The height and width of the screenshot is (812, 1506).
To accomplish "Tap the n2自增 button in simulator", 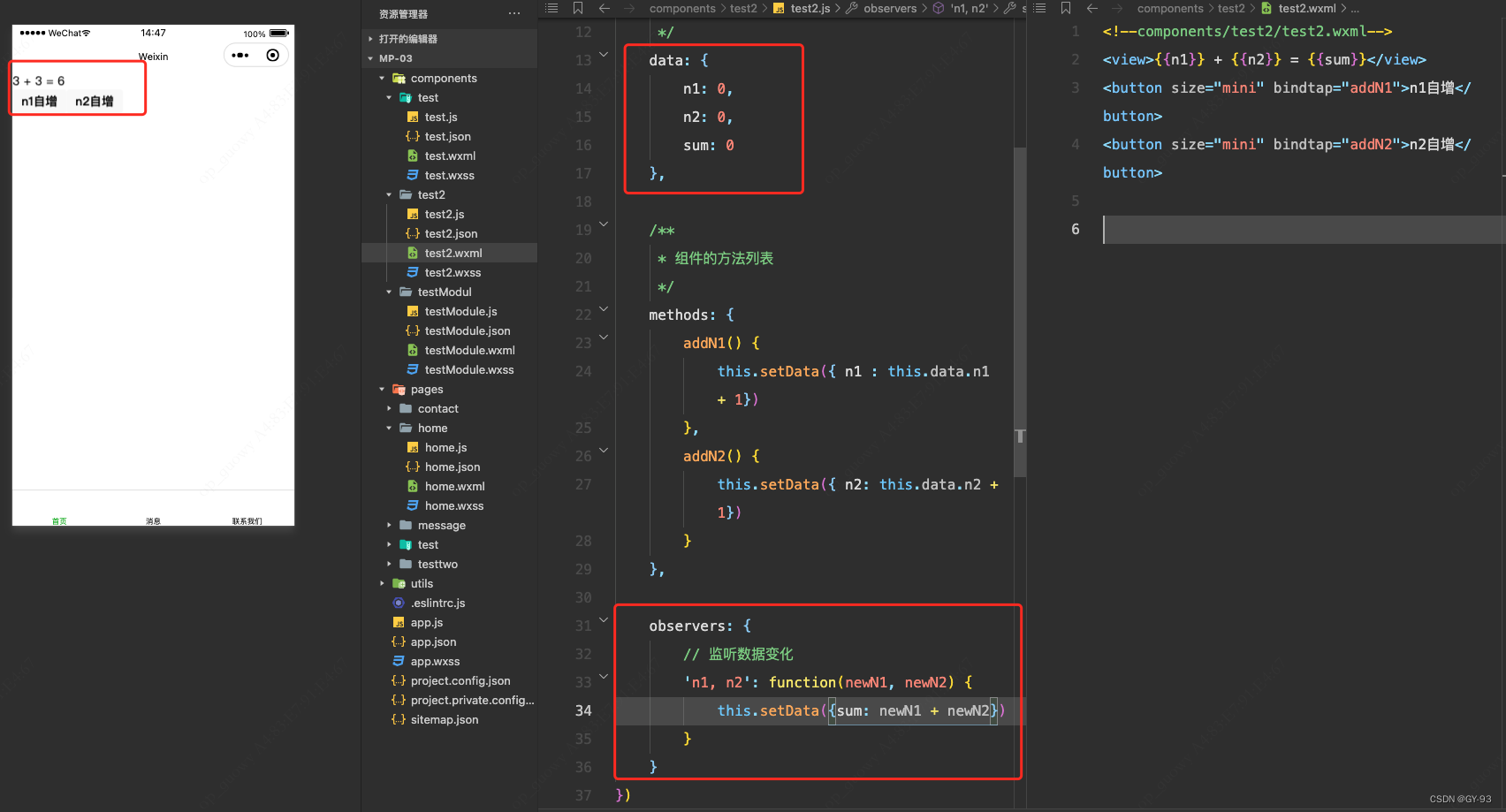I will pos(95,102).
